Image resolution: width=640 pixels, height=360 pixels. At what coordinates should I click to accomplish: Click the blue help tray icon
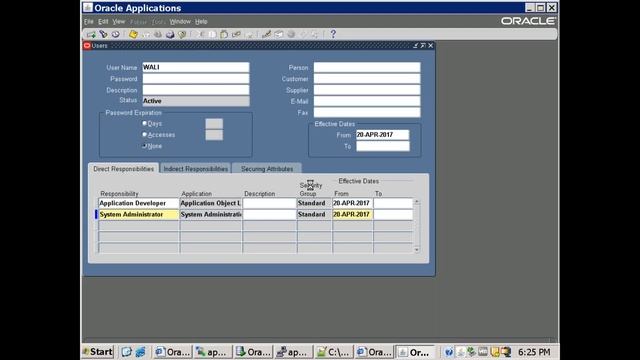pos(449,352)
